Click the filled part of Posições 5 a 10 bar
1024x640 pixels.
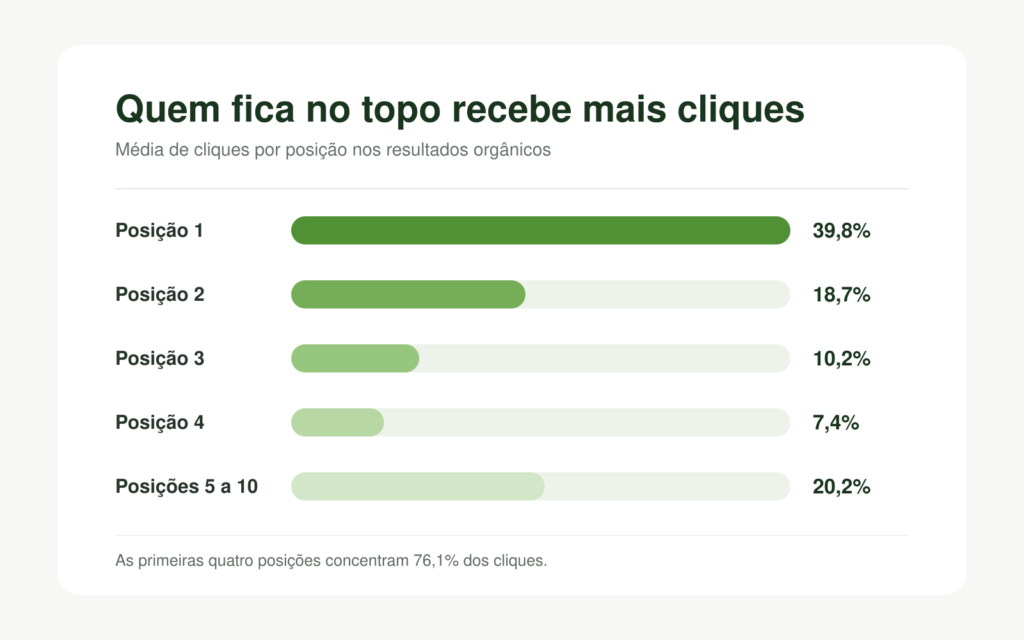point(418,487)
